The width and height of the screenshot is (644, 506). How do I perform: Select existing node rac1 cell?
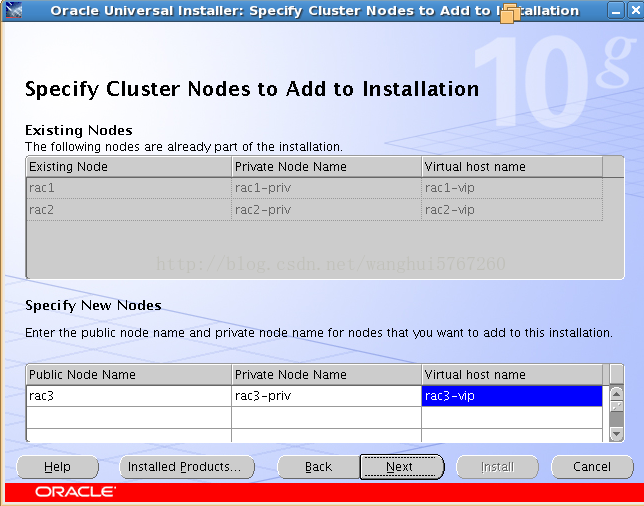click(129, 188)
